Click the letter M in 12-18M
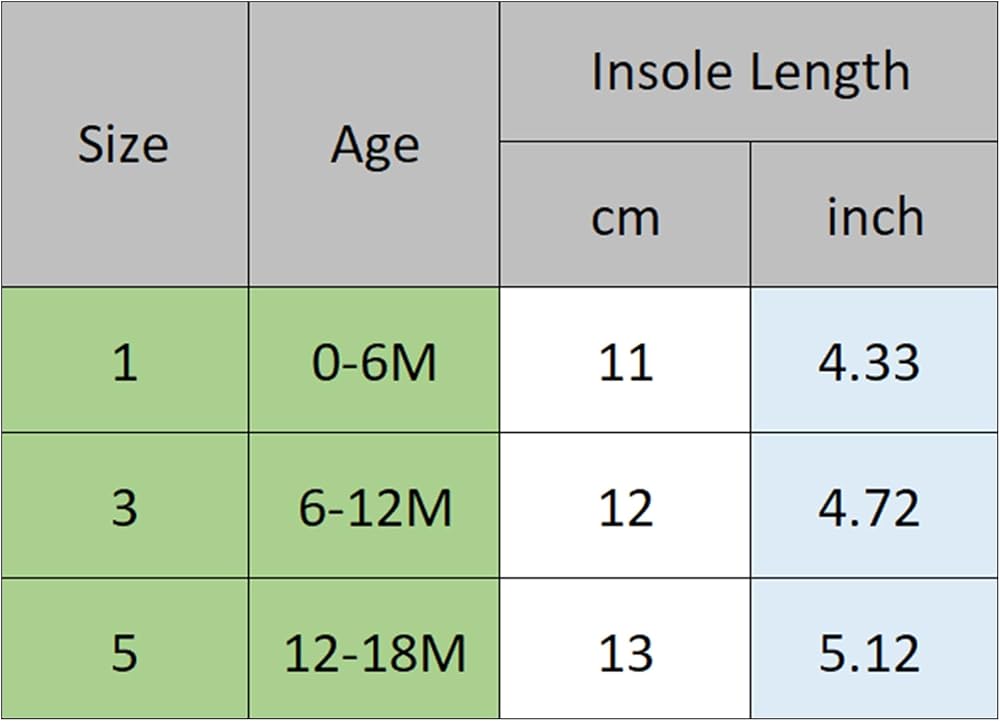Image resolution: width=1000 pixels, height=721 pixels. tap(441, 653)
